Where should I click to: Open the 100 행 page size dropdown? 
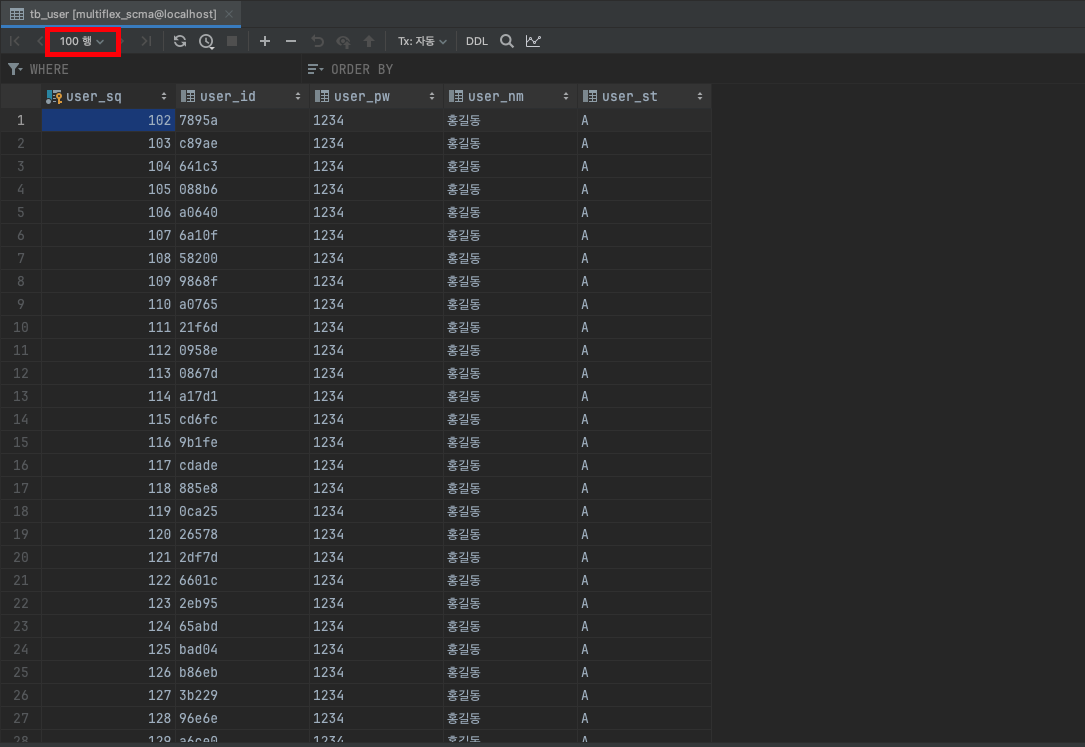(82, 42)
